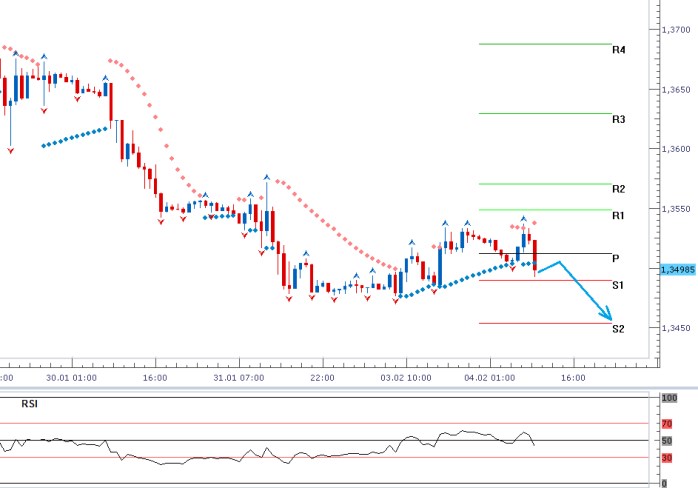
Task: Click the RSI 0 scale label
Action: click(x=664, y=484)
